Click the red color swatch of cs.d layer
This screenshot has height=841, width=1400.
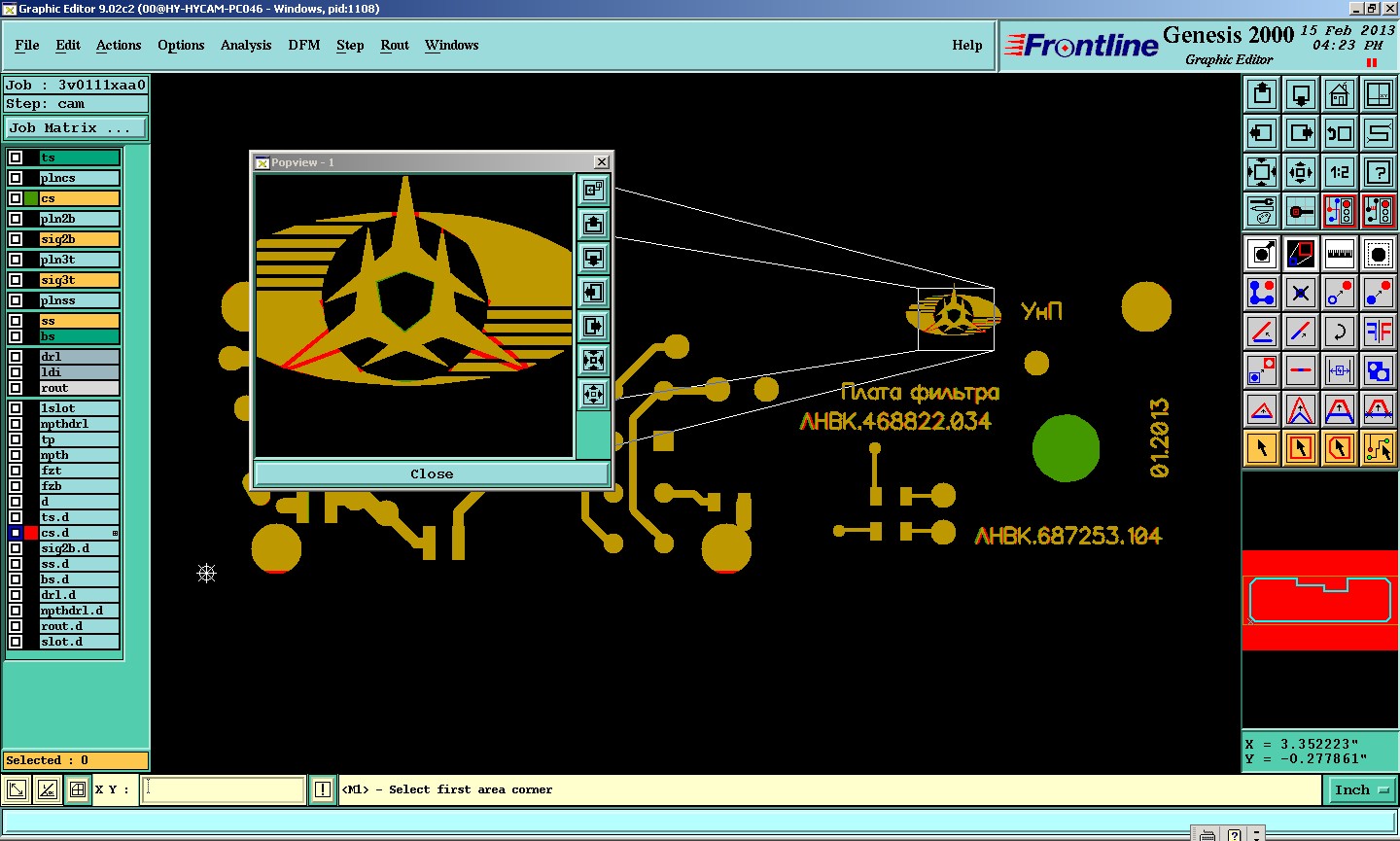point(32,533)
